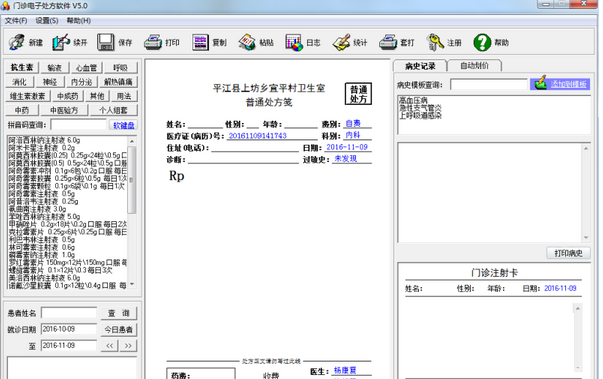Click 过敏史 value 未发现
Image resolution: width=603 pixels, height=379 pixels.
coord(345,158)
